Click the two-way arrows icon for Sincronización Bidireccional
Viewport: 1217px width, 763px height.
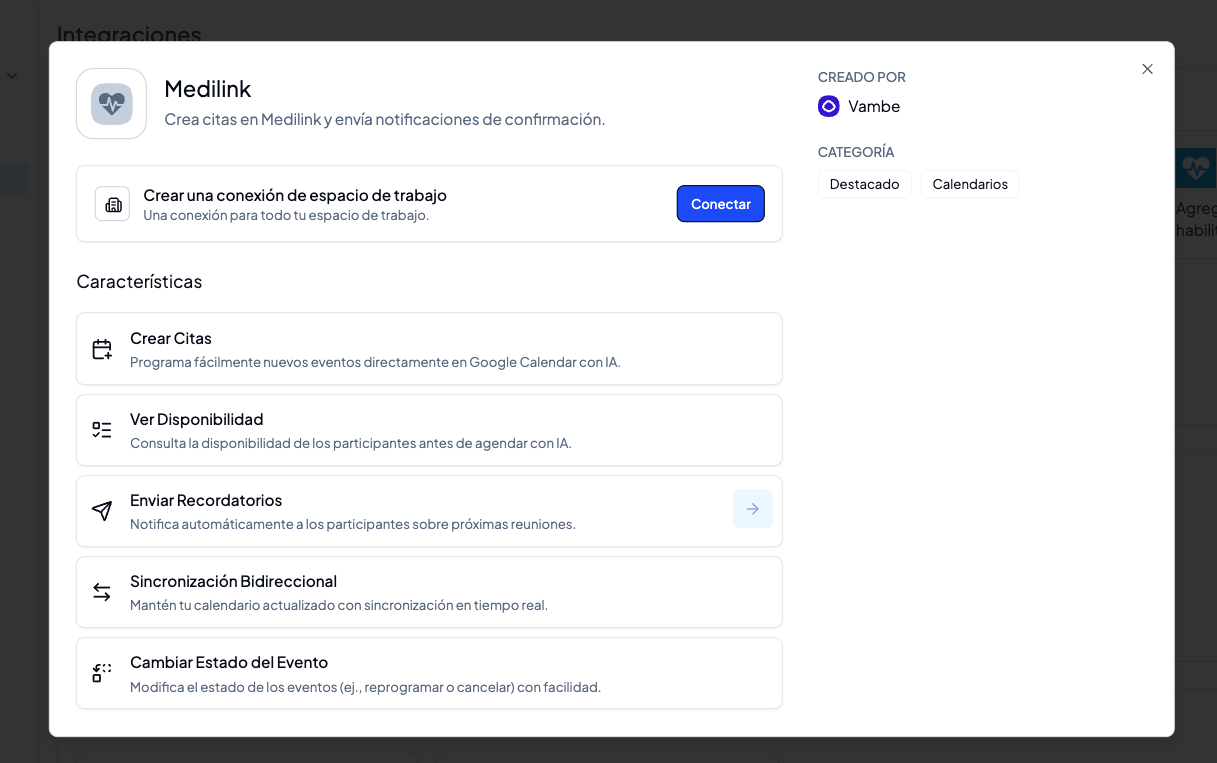coord(102,592)
